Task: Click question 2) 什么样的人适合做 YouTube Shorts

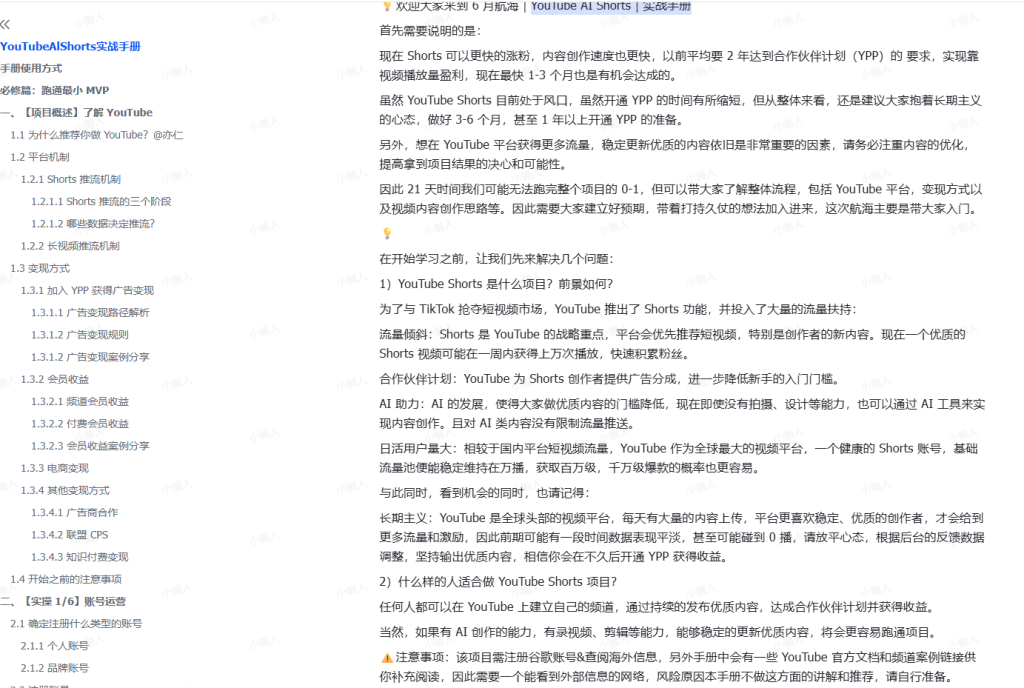Action: 498,582
